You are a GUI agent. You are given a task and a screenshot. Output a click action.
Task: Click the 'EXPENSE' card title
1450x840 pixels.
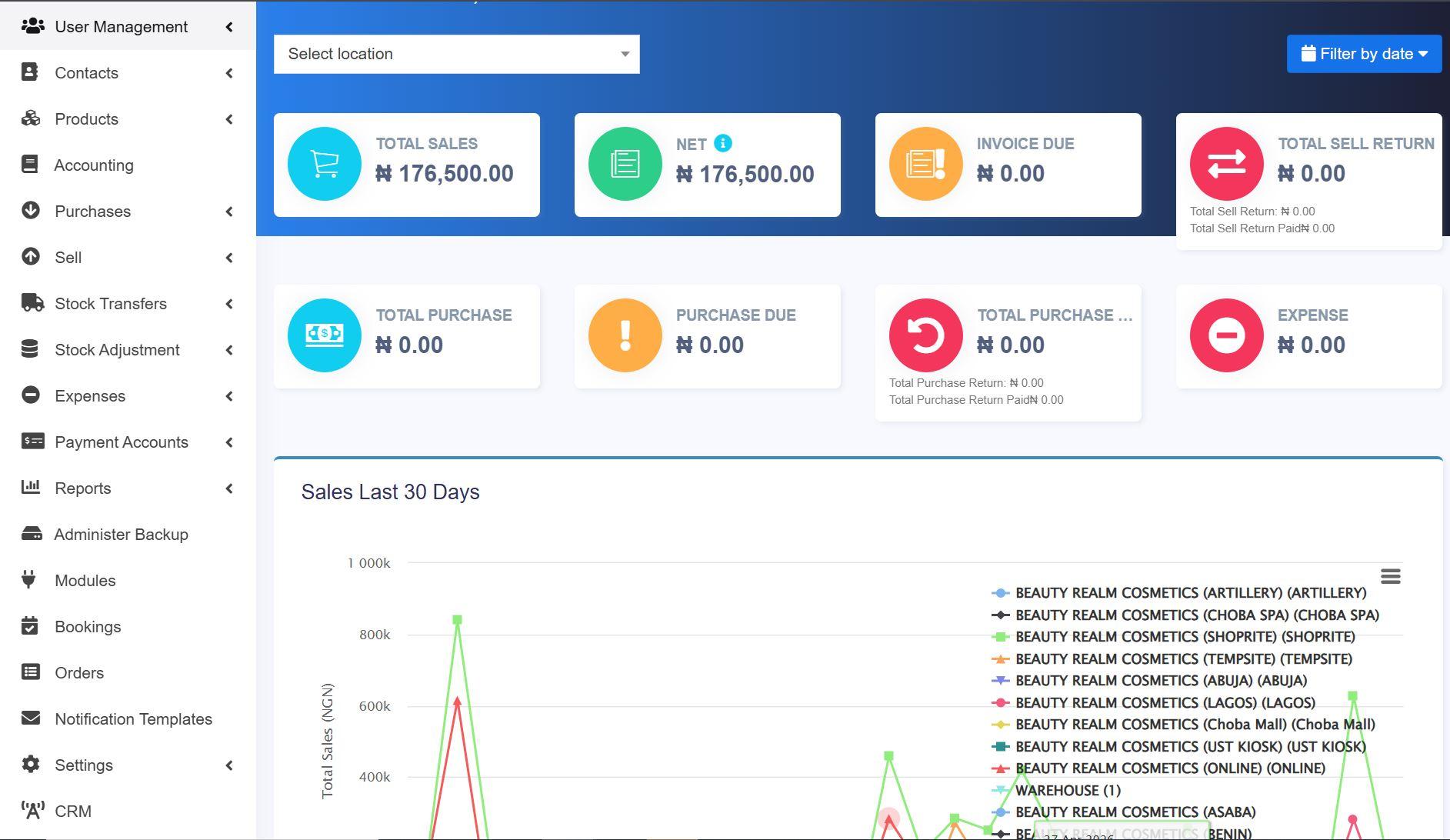(1313, 315)
